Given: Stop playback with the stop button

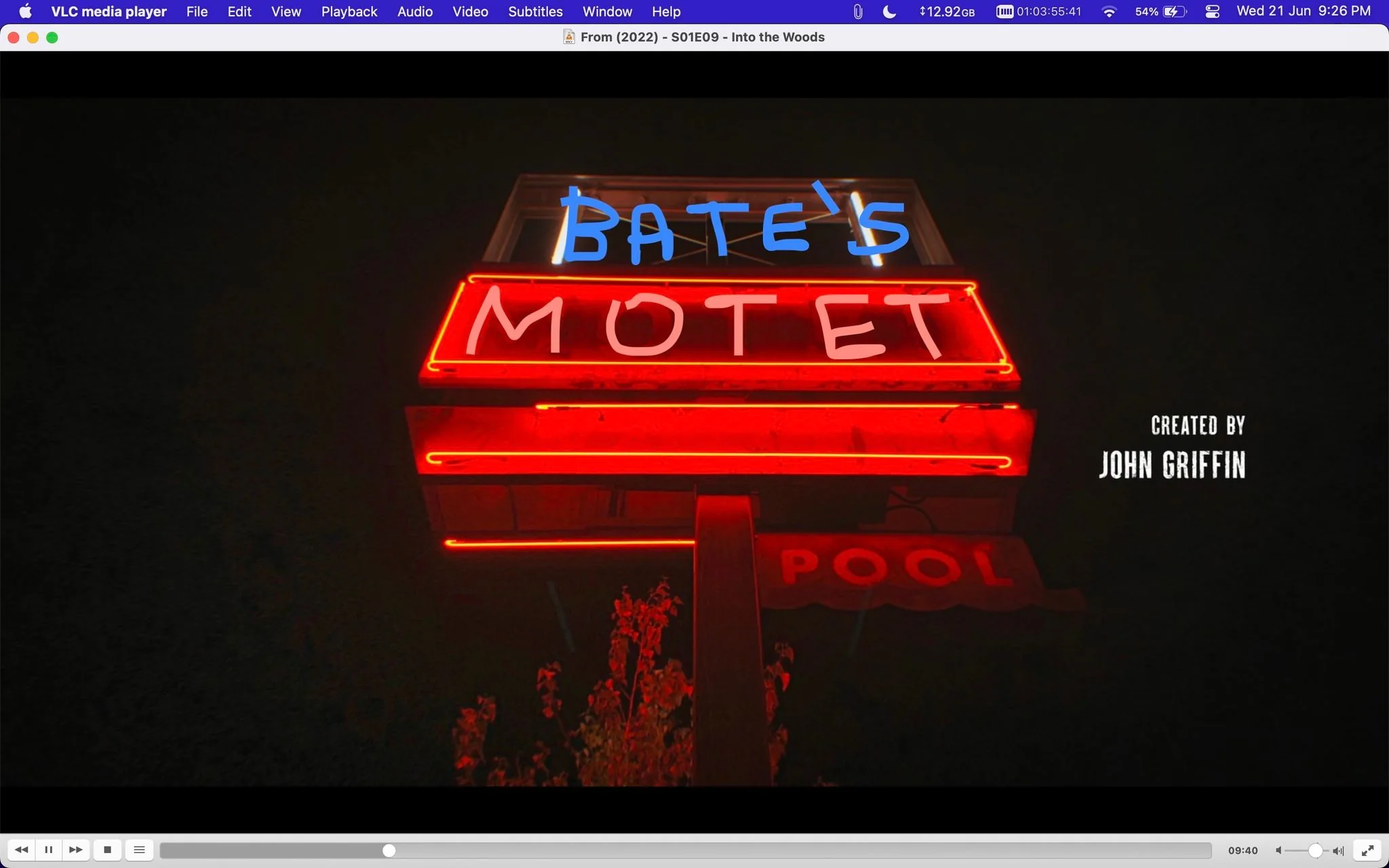Looking at the screenshot, I should pos(107,850).
